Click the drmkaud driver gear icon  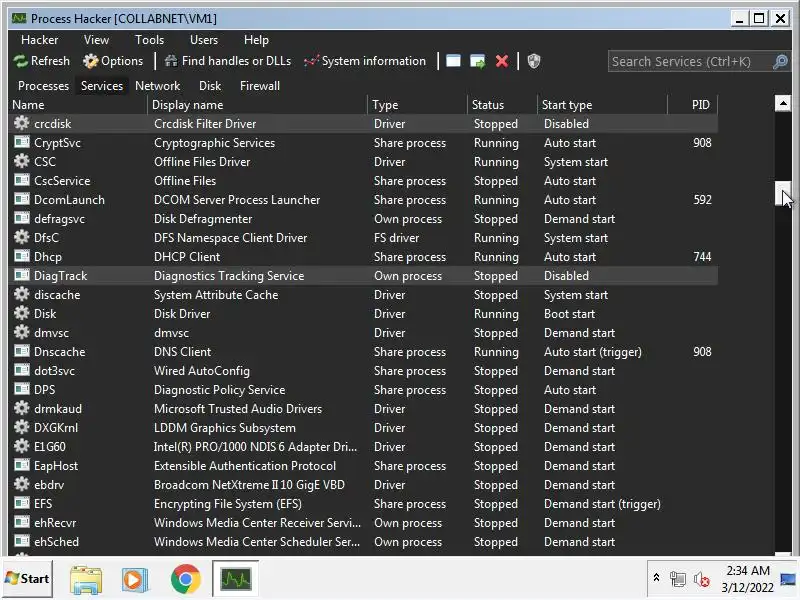(x=21, y=408)
